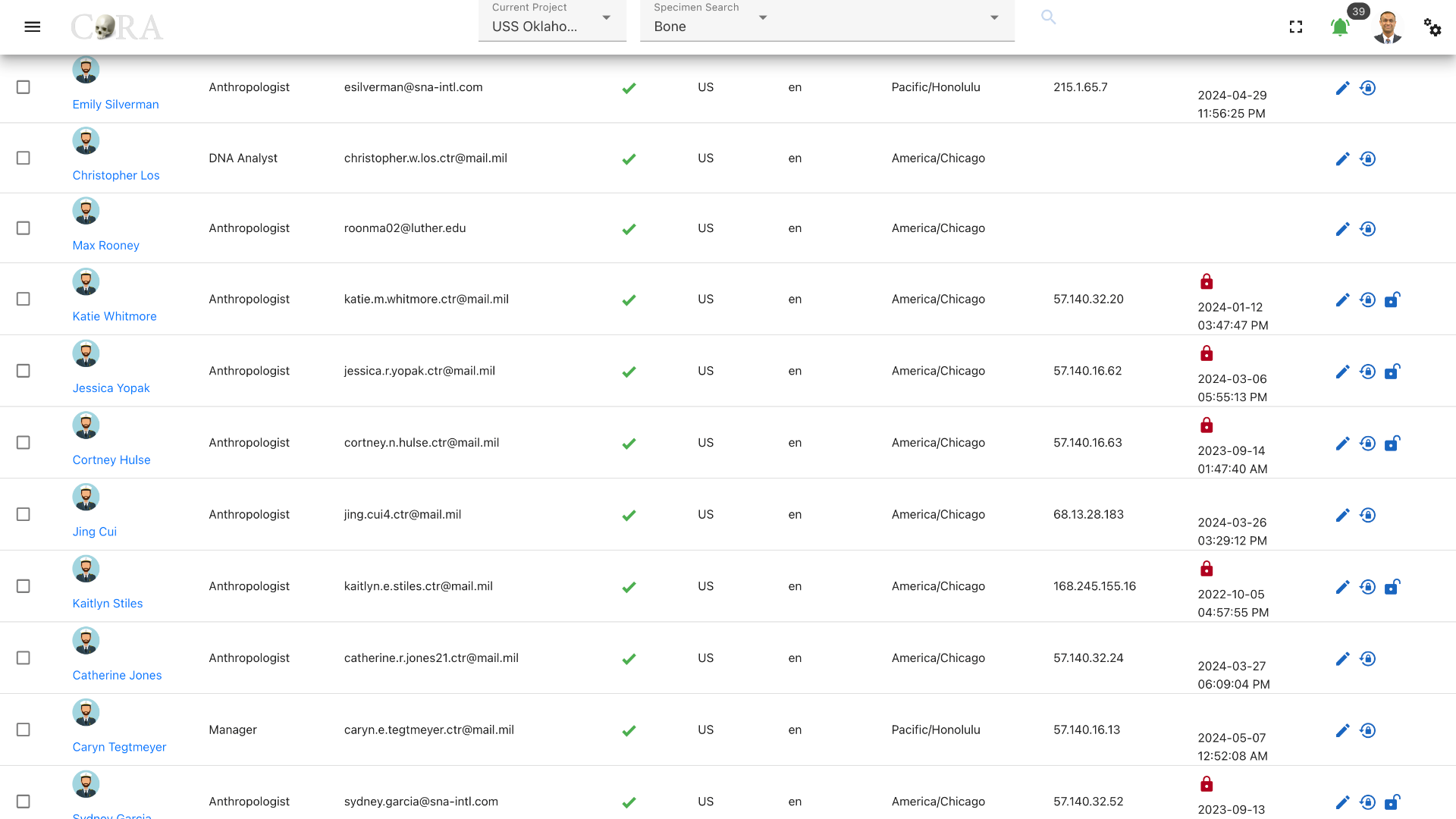Viewport: 1456px width, 819px height.
Task: Click email sydney.garcia@sna-intl.com
Action: (421, 802)
